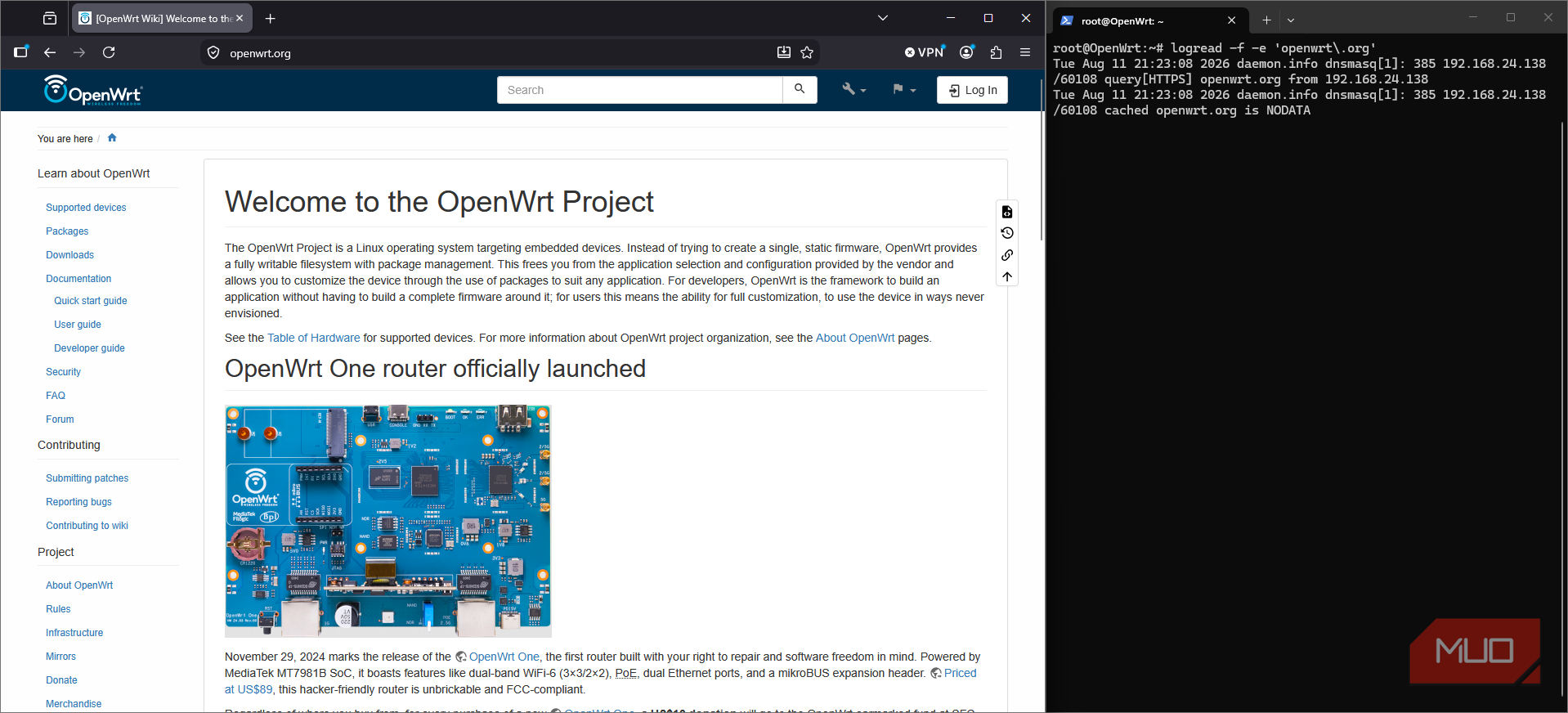The image size is (1568, 713).
Task: Open the browser account profile icon
Action: tap(966, 52)
